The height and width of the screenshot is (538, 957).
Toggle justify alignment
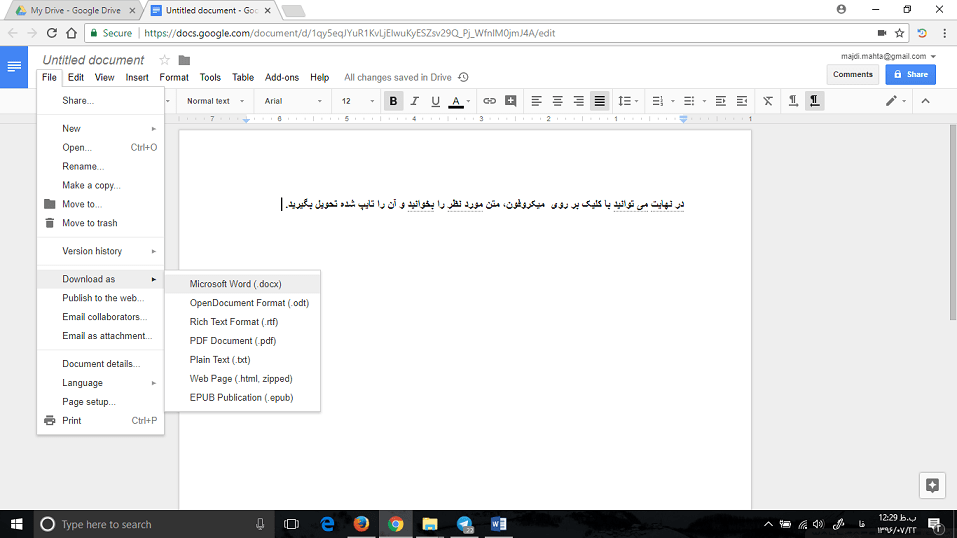599,101
